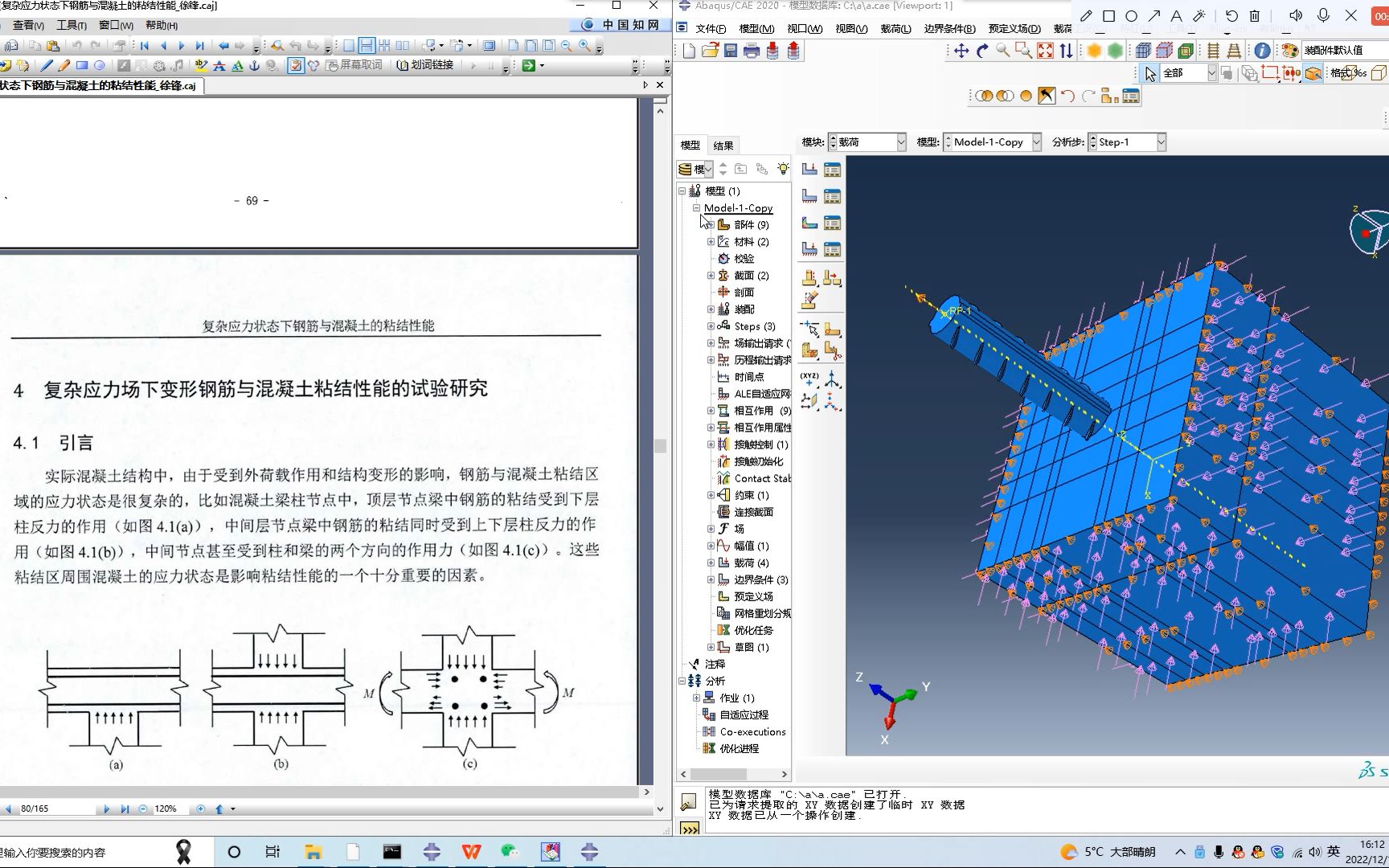Click the 划词链接 button in CAJ viewer
The image size is (1389, 868).
[426, 65]
